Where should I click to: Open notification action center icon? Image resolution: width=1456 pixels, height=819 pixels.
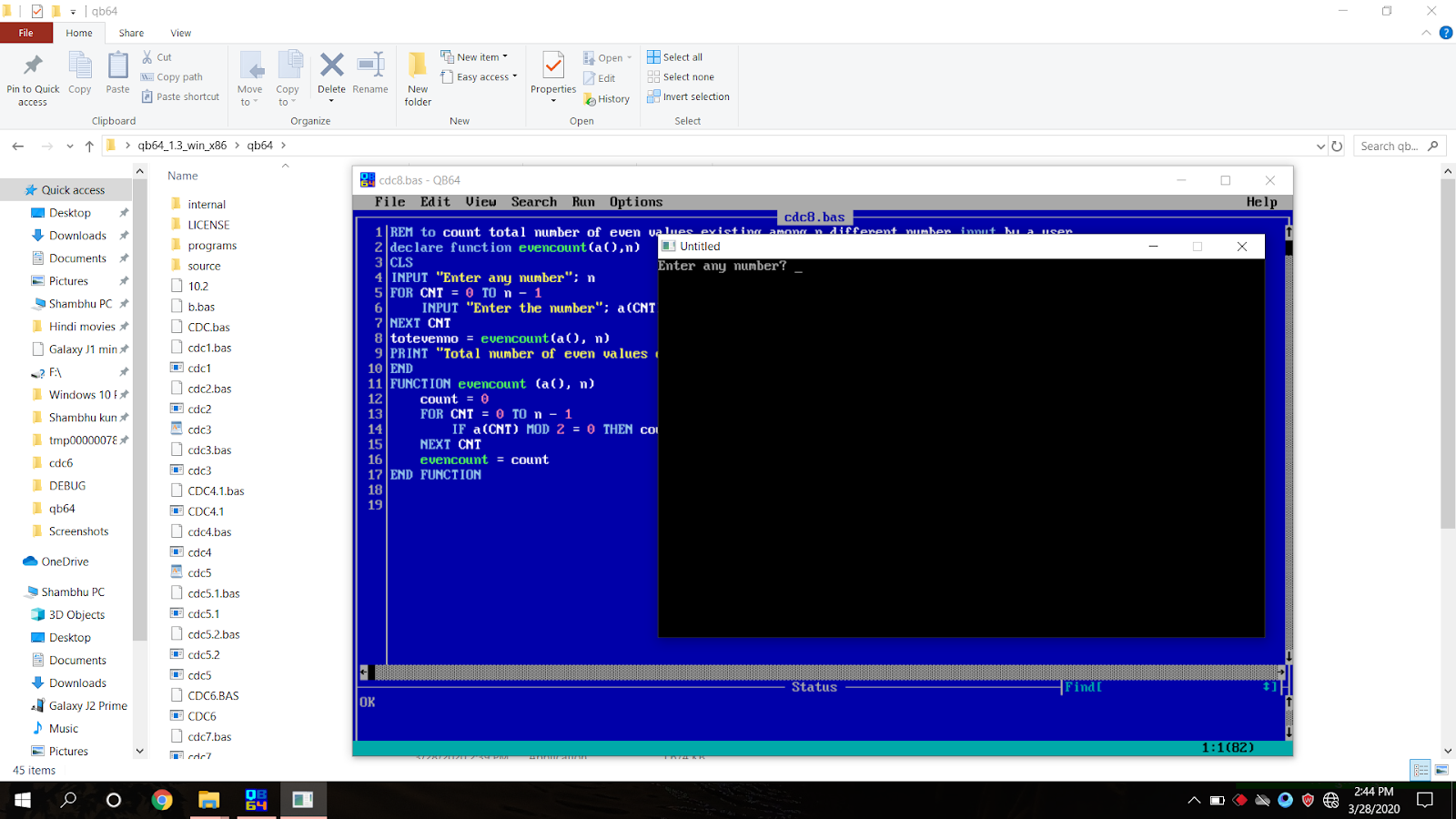click(x=1425, y=800)
